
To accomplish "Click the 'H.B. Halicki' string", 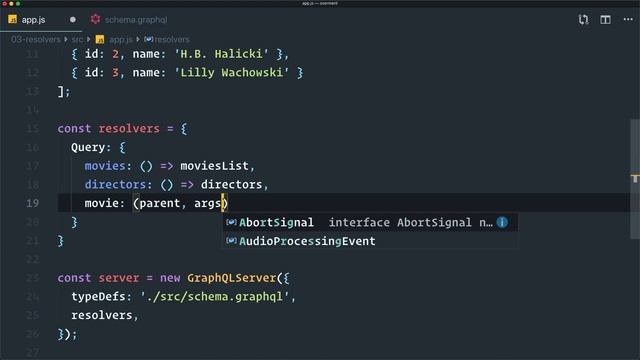I will point(221,54).
